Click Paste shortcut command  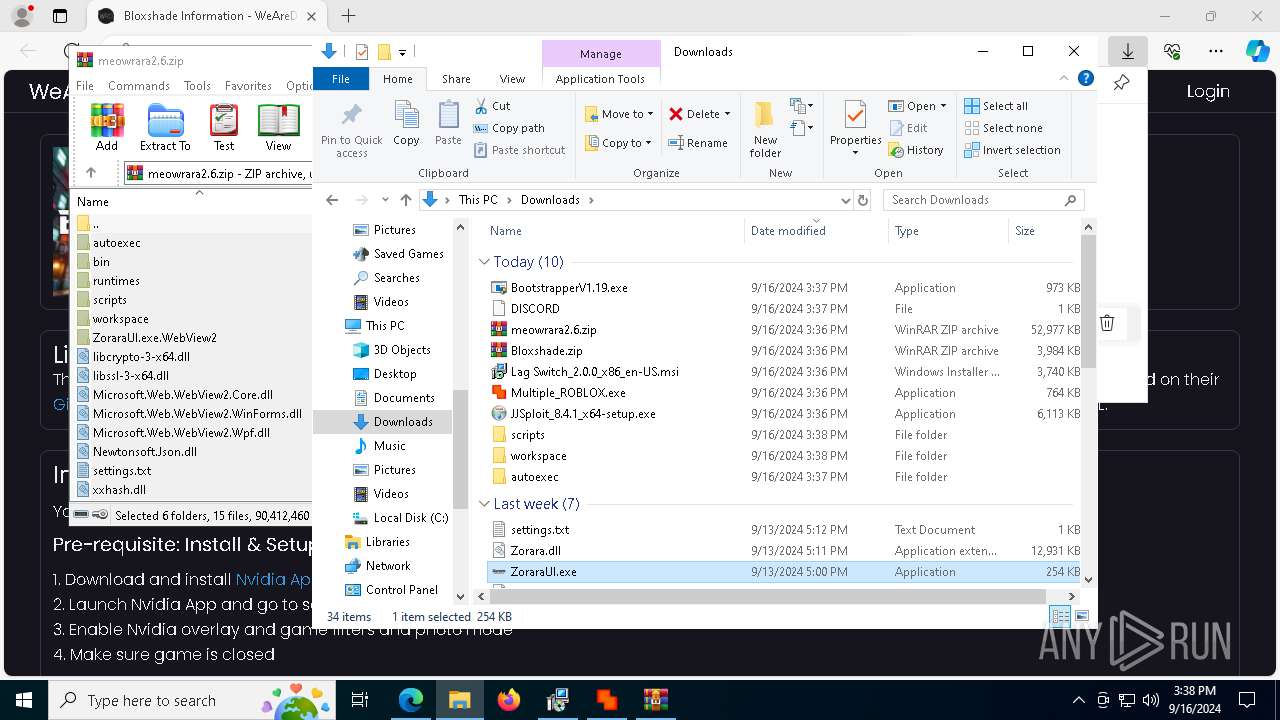pyautogui.click(x=519, y=150)
